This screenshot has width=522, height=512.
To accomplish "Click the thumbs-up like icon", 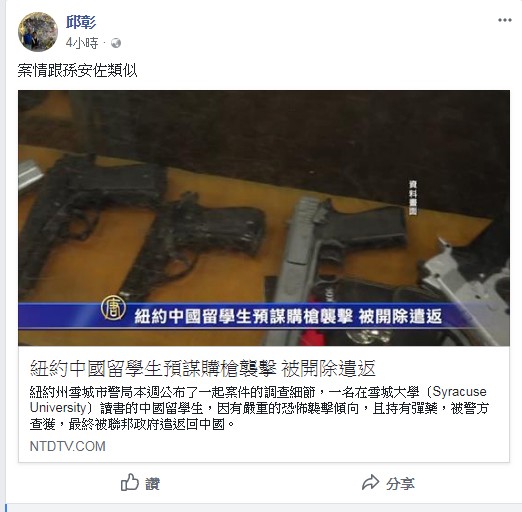I will pyautogui.click(x=129, y=482).
